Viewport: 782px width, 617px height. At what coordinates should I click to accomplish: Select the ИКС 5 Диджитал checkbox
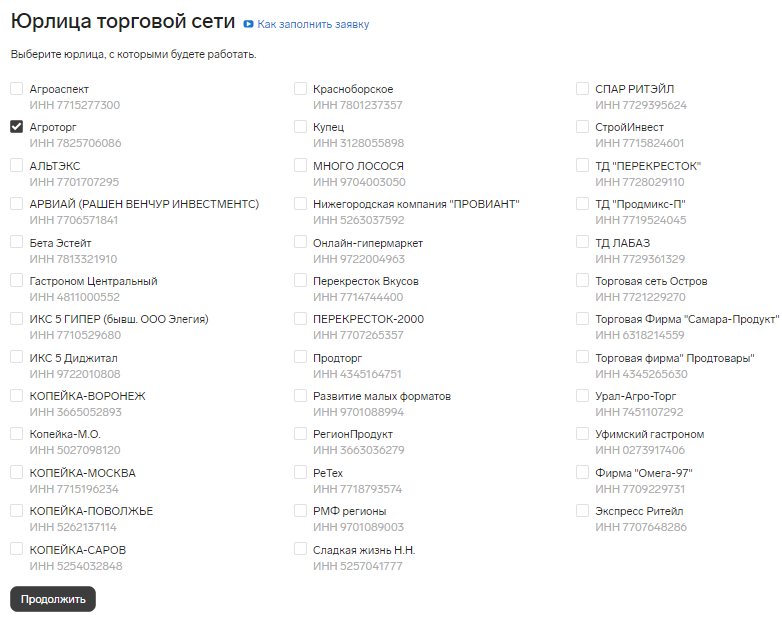16,357
